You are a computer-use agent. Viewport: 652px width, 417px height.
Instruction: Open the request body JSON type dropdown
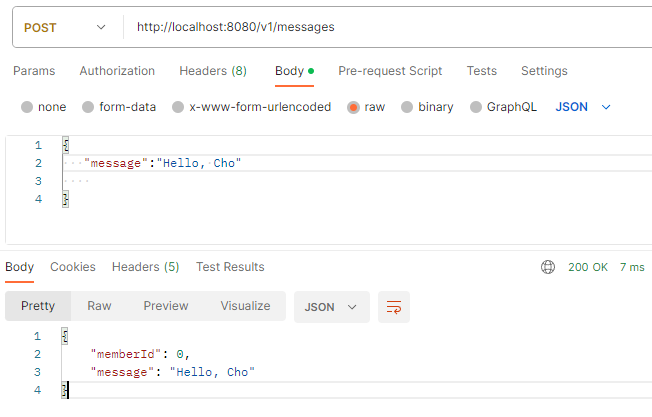[x=583, y=107]
